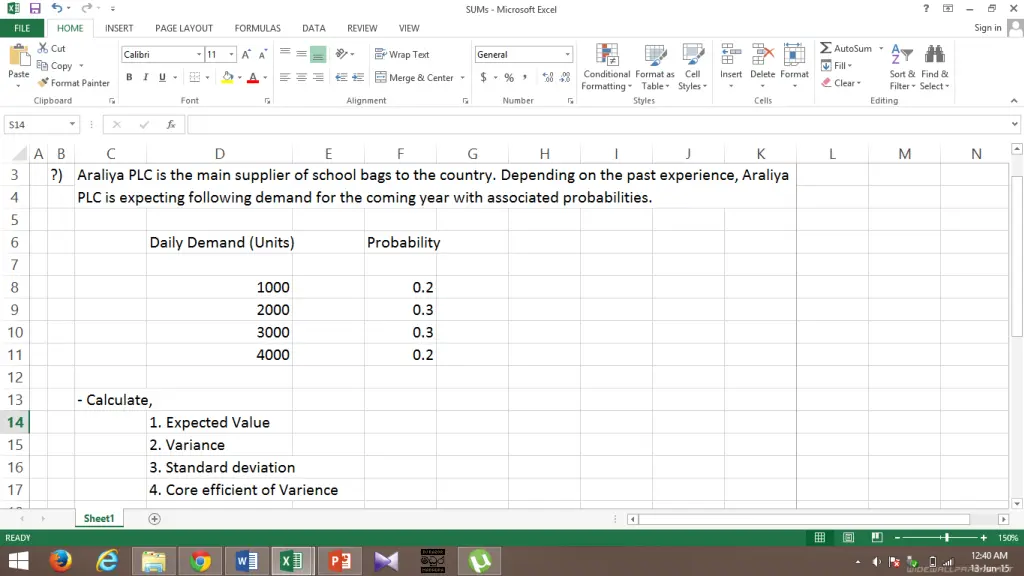Open Excel Help question mark
Screen dimensions: 1024x576
tap(926, 8)
